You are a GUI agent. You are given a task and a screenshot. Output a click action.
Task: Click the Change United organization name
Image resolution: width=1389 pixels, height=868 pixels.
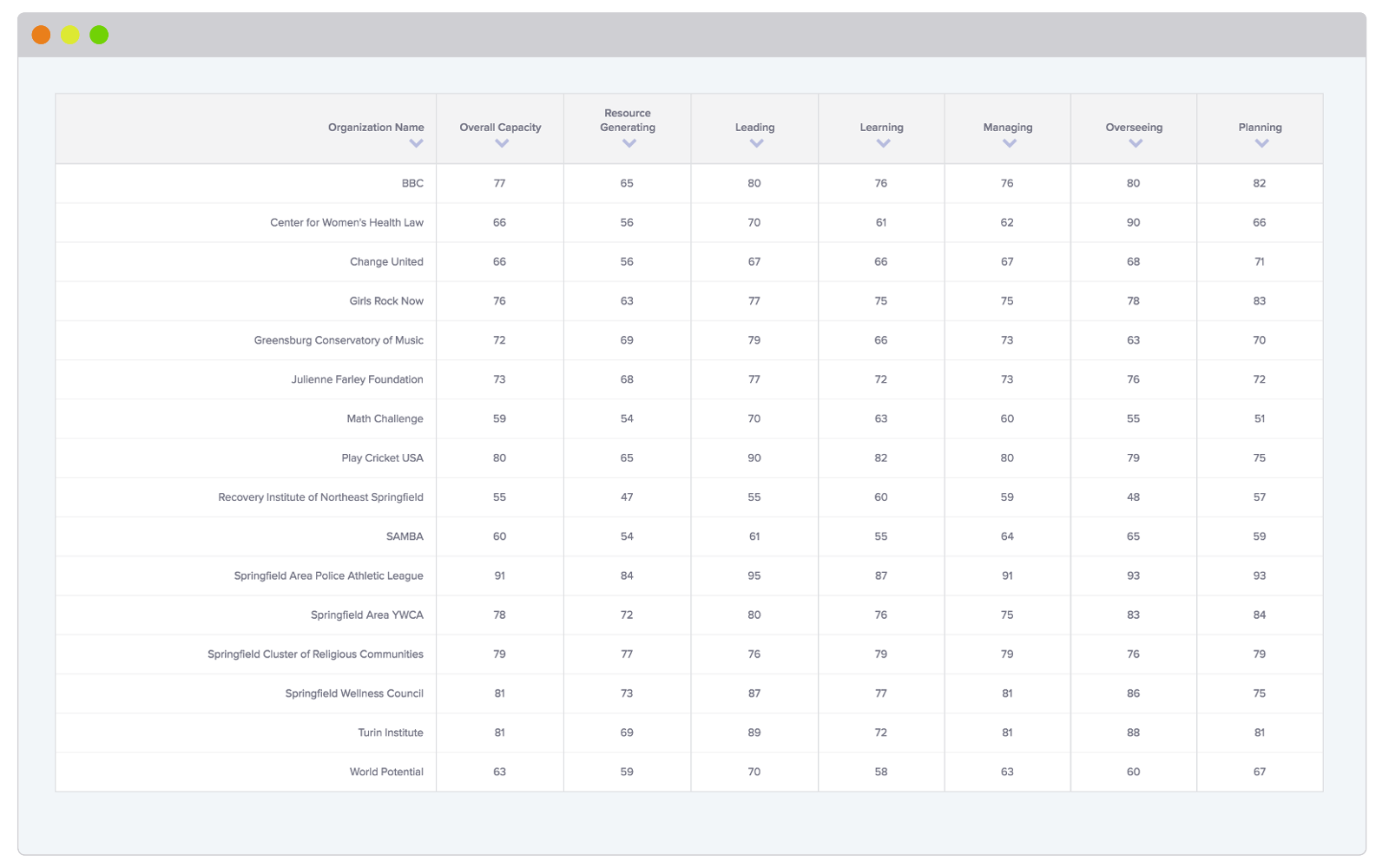coord(386,262)
